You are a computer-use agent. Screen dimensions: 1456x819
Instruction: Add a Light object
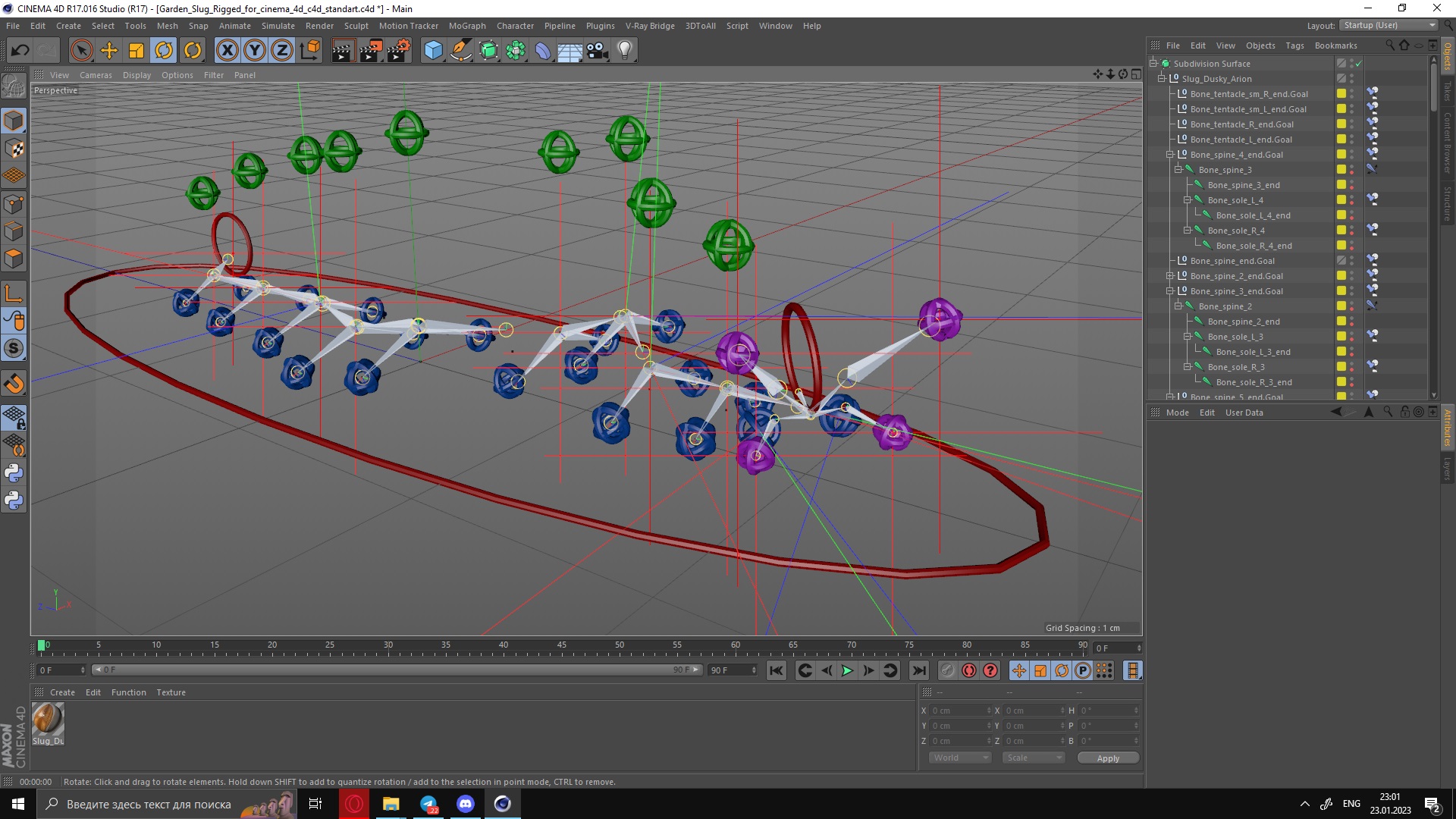[x=625, y=51]
